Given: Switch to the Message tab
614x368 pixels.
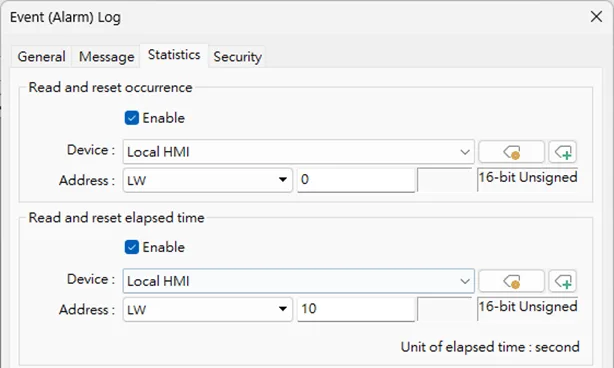Looking at the screenshot, I should pyautogui.click(x=107, y=57).
